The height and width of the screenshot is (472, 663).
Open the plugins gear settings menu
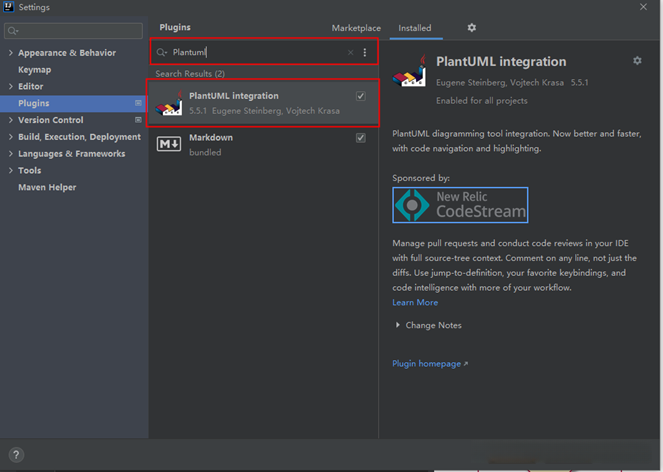click(x=472, y=28)
